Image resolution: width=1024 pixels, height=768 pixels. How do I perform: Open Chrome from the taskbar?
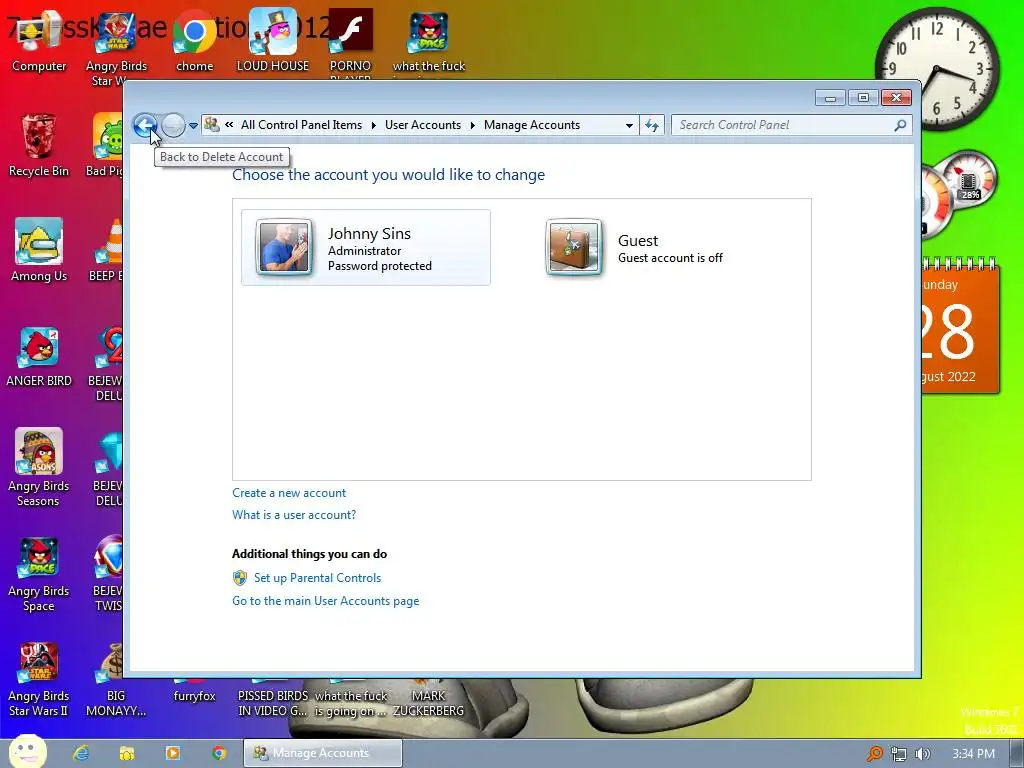click(x=219, y=753)
